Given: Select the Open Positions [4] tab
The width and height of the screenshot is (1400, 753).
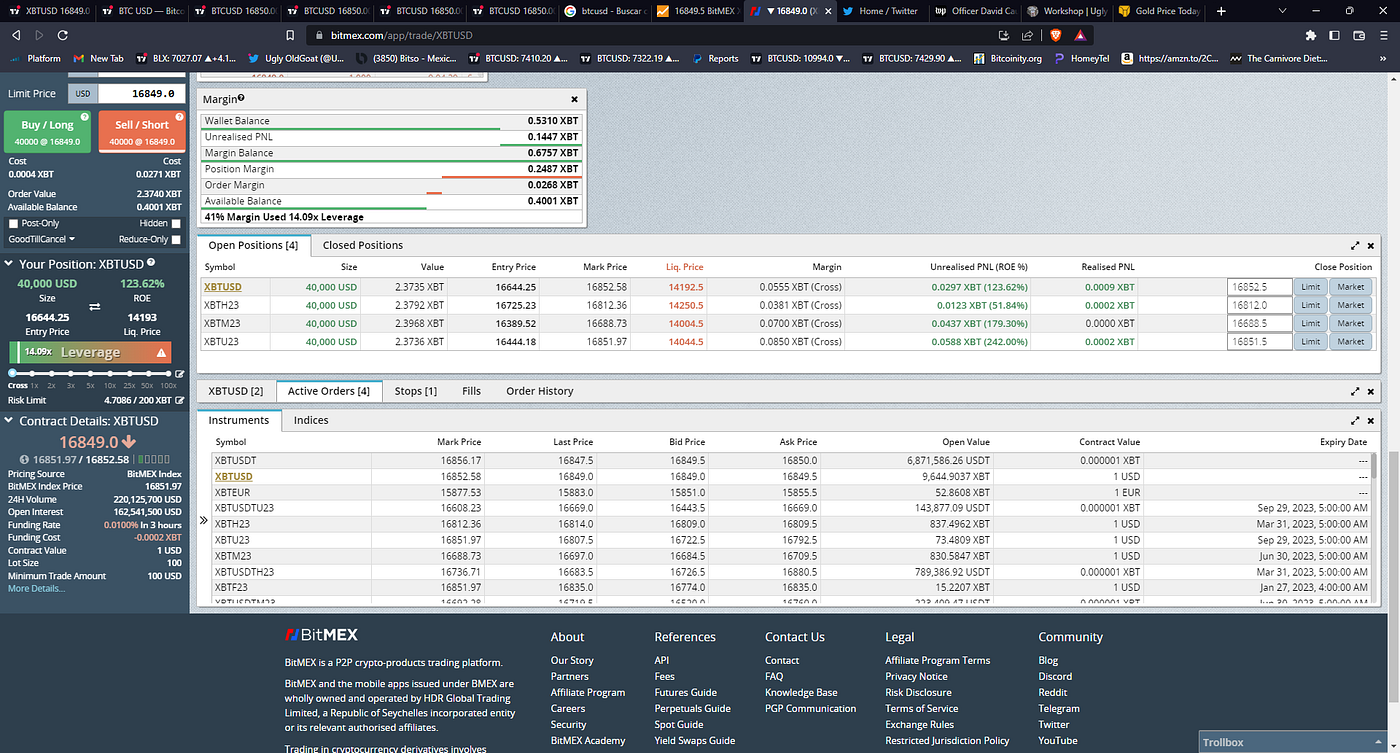Looking at the screenshot, I should (253, 245).
